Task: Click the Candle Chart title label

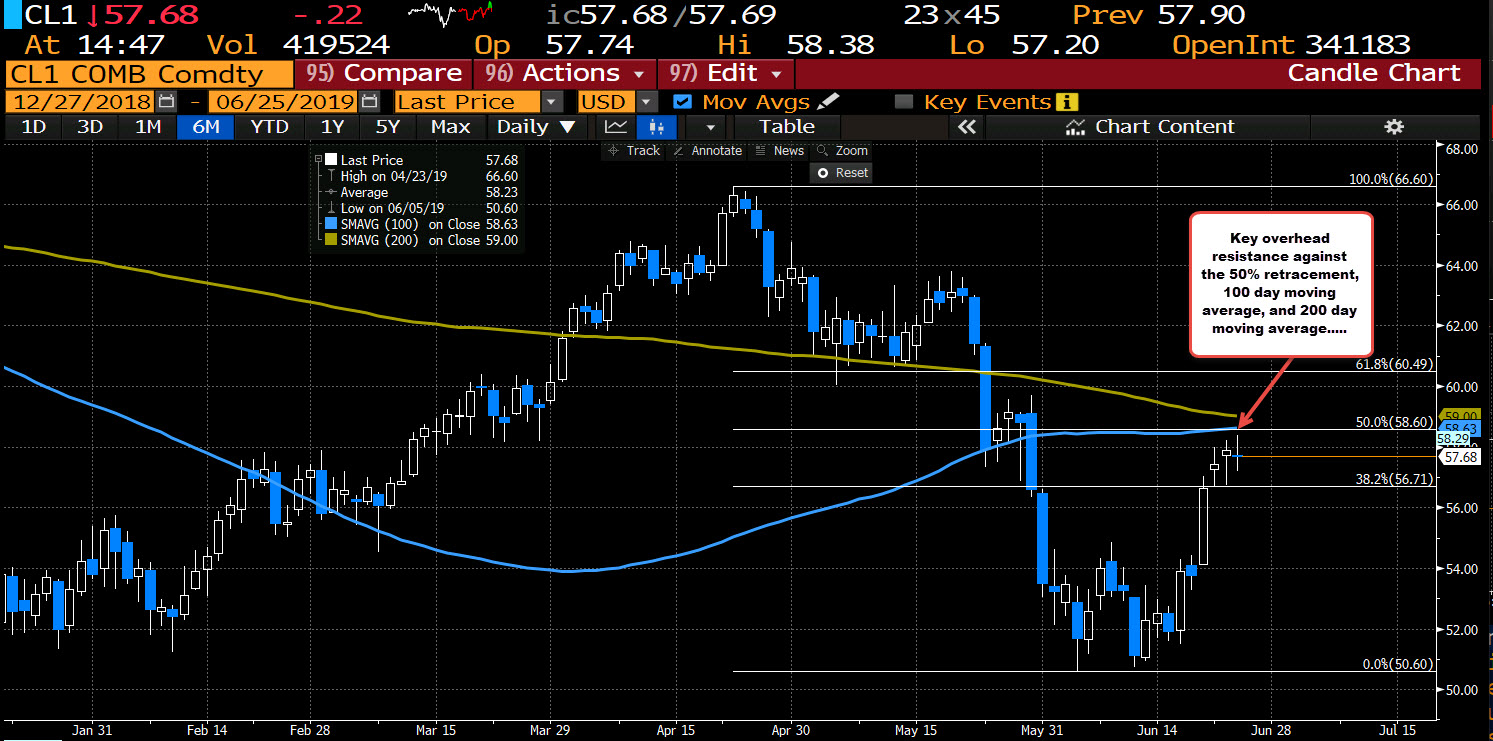Action: [1374, 73]
